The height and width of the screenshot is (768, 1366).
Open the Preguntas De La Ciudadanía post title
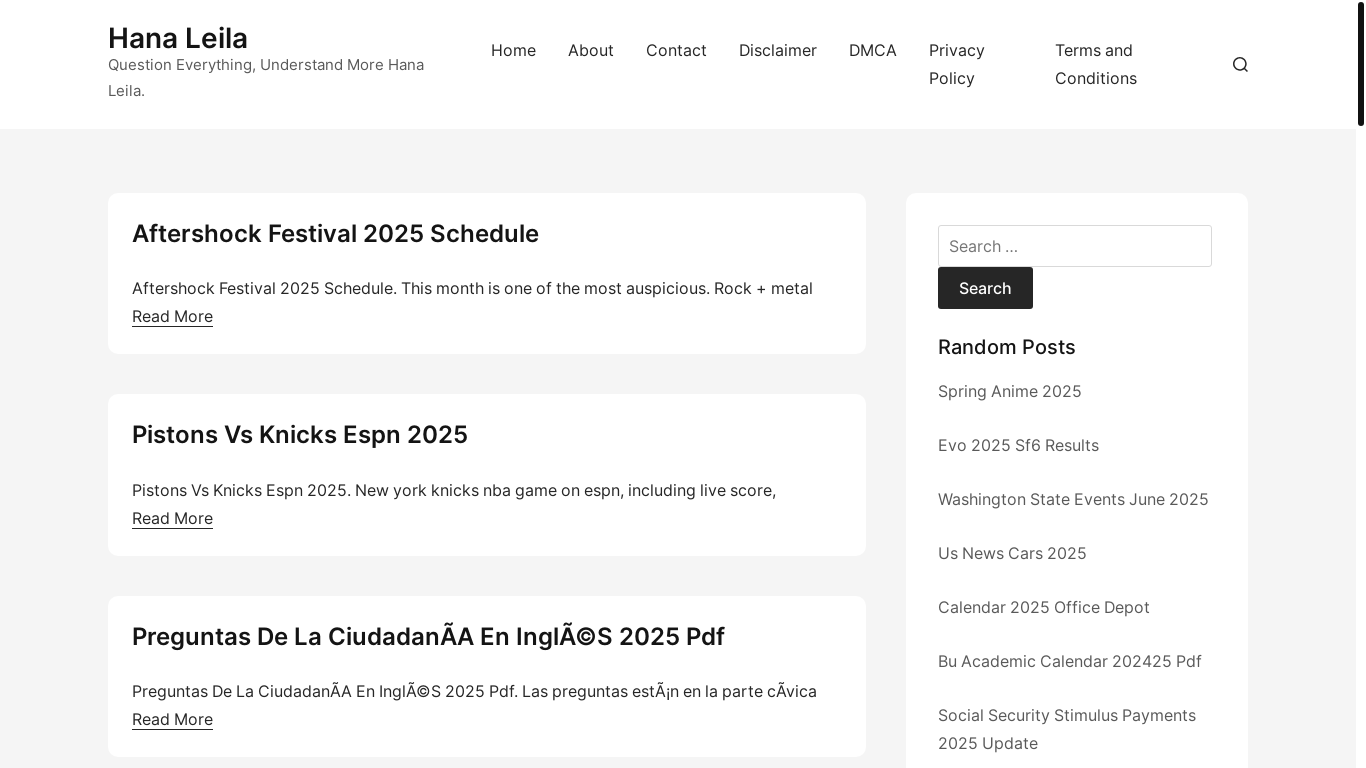coord(428,636)
